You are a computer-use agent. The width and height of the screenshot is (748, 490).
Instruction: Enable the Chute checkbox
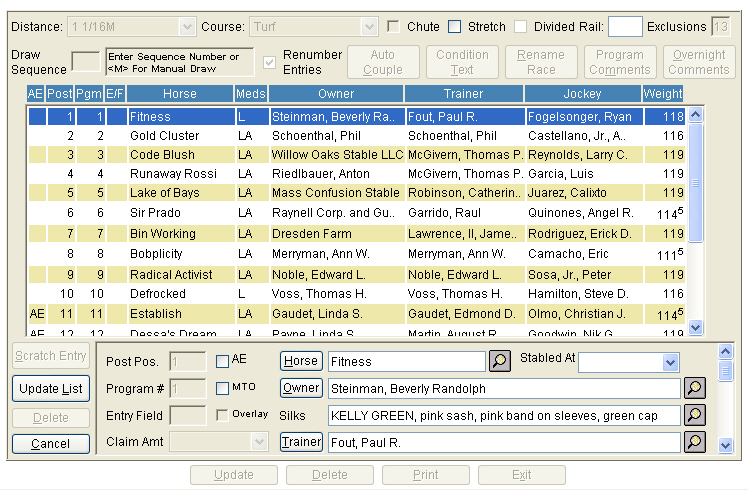tap(394, 27)
